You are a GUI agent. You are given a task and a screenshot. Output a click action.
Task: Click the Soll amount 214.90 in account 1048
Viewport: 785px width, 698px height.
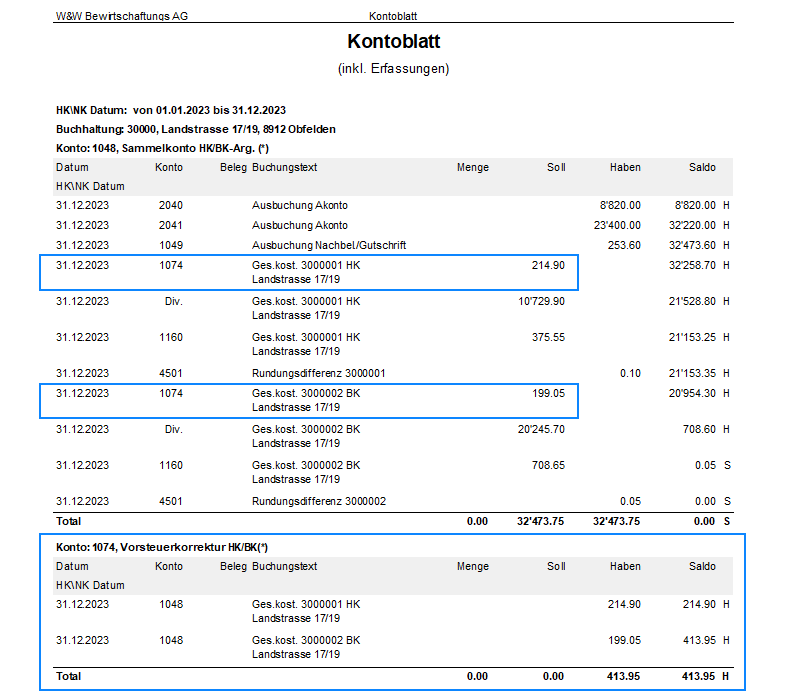click(x=548, y=265)
